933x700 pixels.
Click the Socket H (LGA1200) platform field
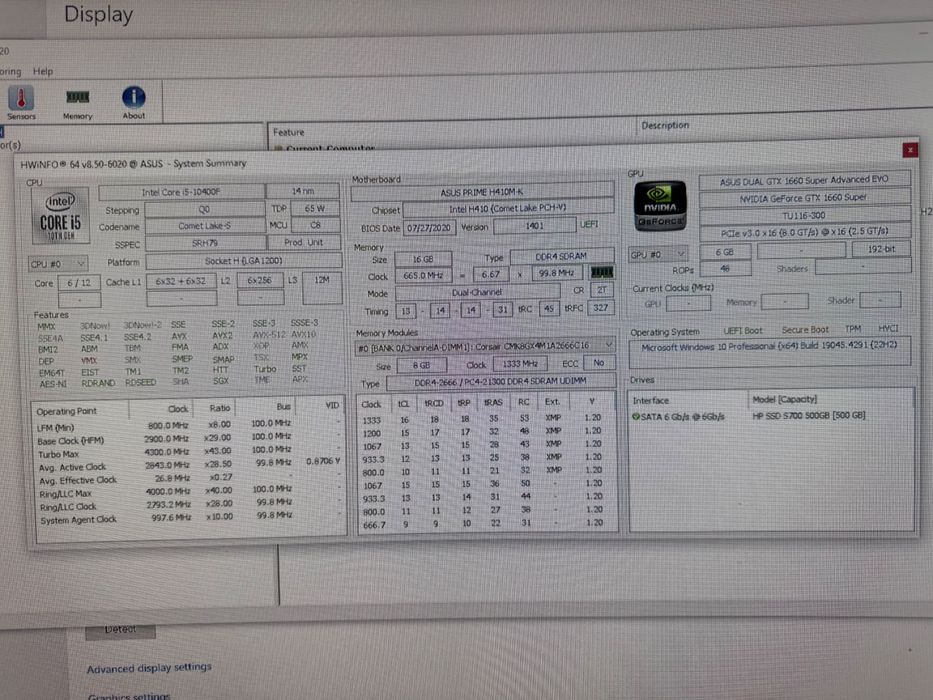coord(243,261)
